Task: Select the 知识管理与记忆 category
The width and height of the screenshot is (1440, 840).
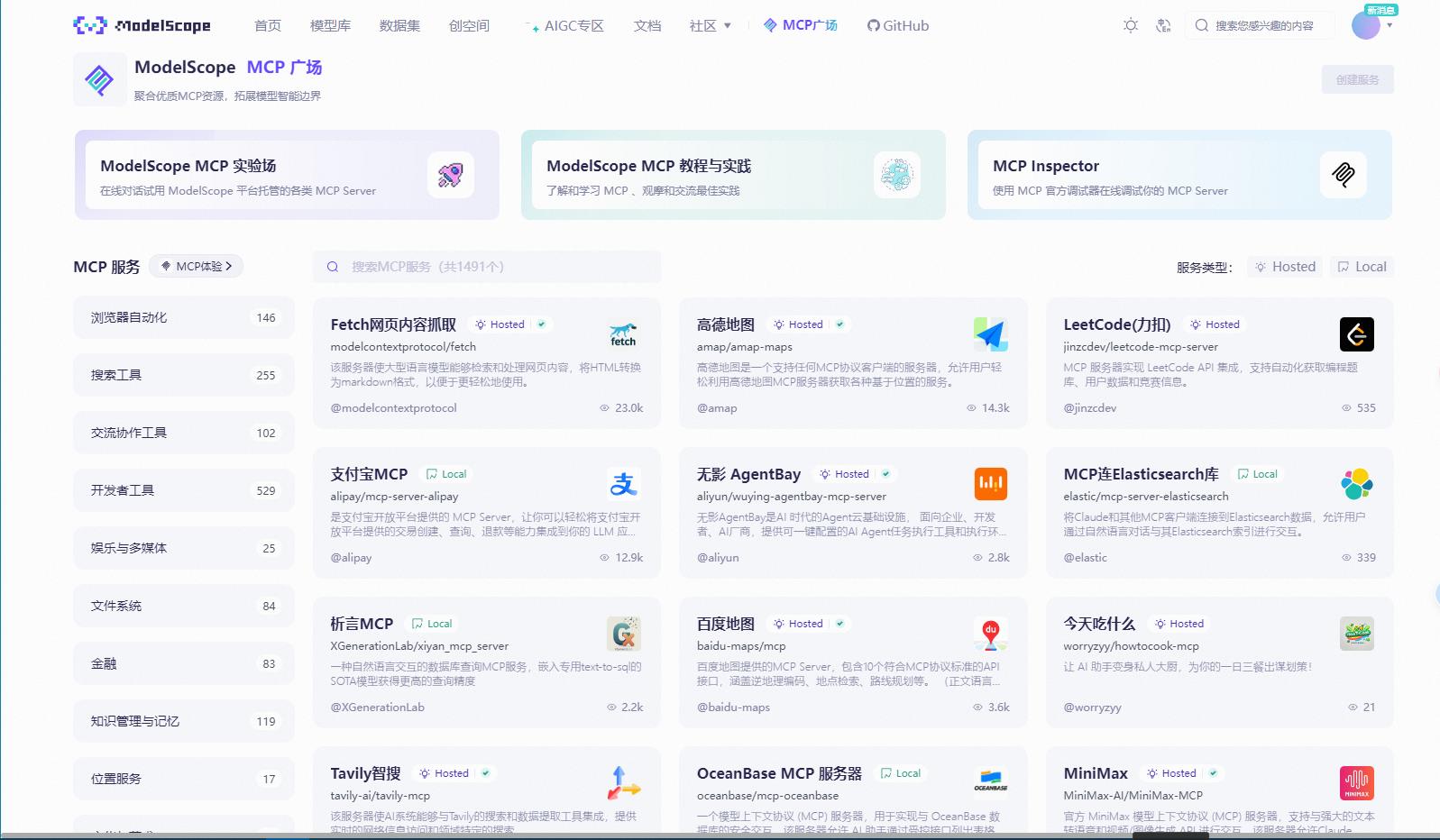Action: click(184, 721)
